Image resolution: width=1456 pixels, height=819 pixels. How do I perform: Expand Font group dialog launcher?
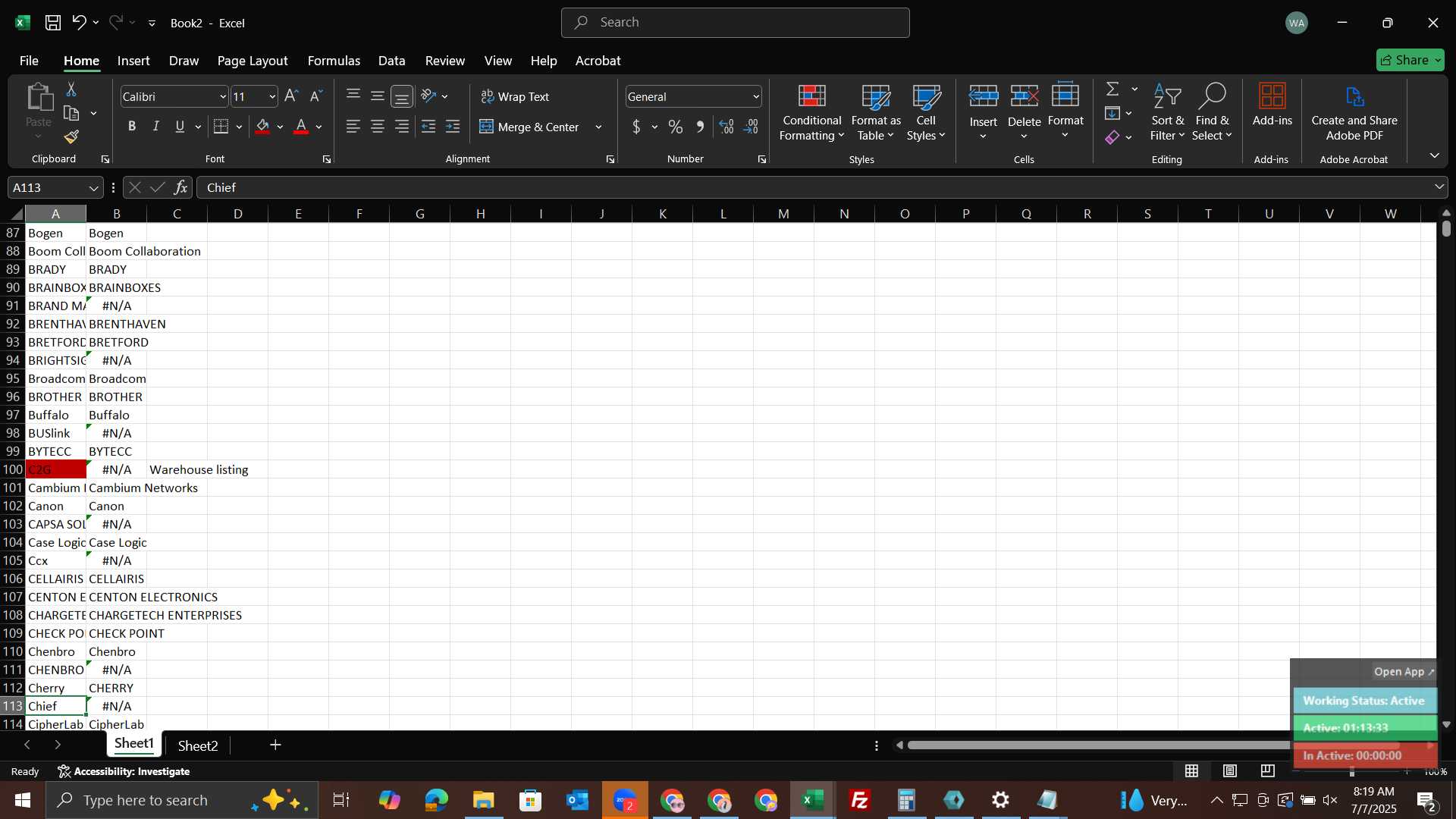coord(327,159)
